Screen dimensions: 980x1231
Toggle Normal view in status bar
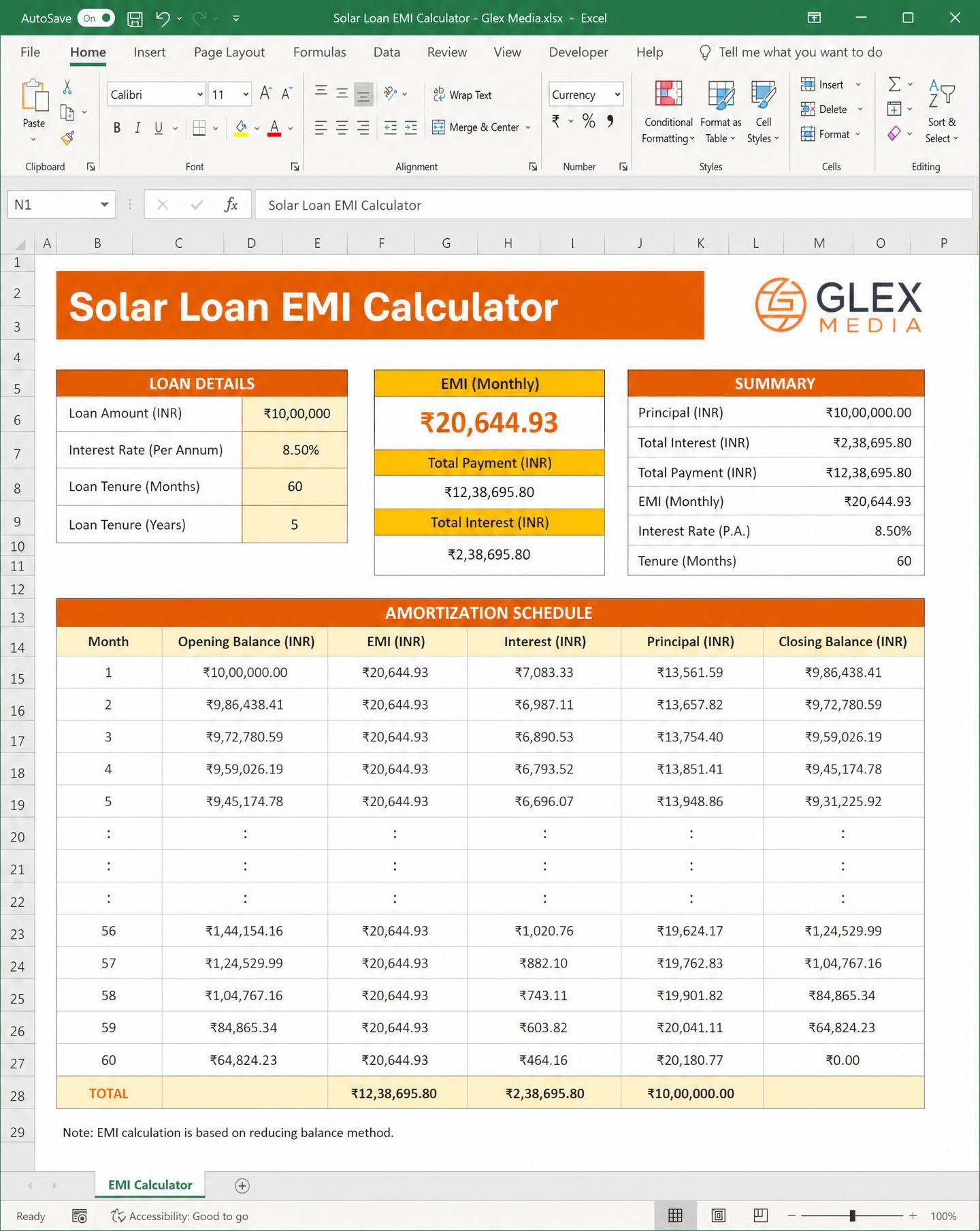point(675,1215)
